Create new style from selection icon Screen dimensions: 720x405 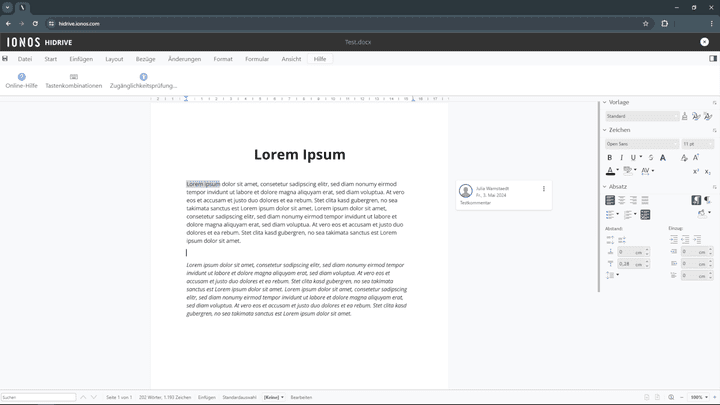tap(708, 116)
